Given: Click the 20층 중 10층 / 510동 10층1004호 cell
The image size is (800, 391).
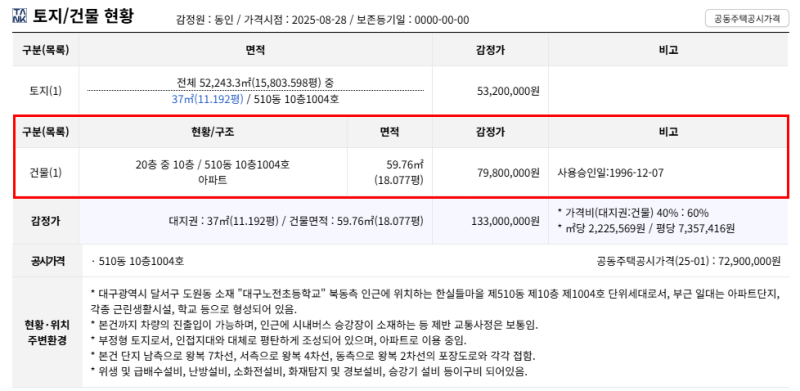Looking at the screenshot, I should pos(213,164).
